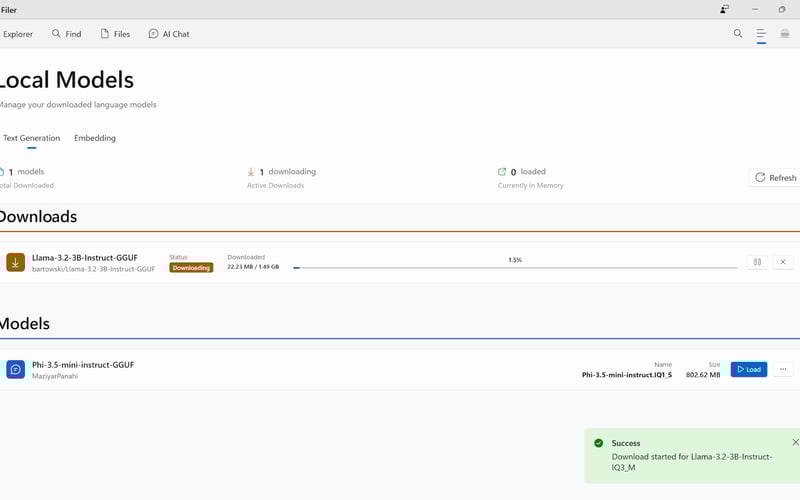Screen dimensions: 800x500
Task: Minimize the Filer window
Action: (755, 9)
